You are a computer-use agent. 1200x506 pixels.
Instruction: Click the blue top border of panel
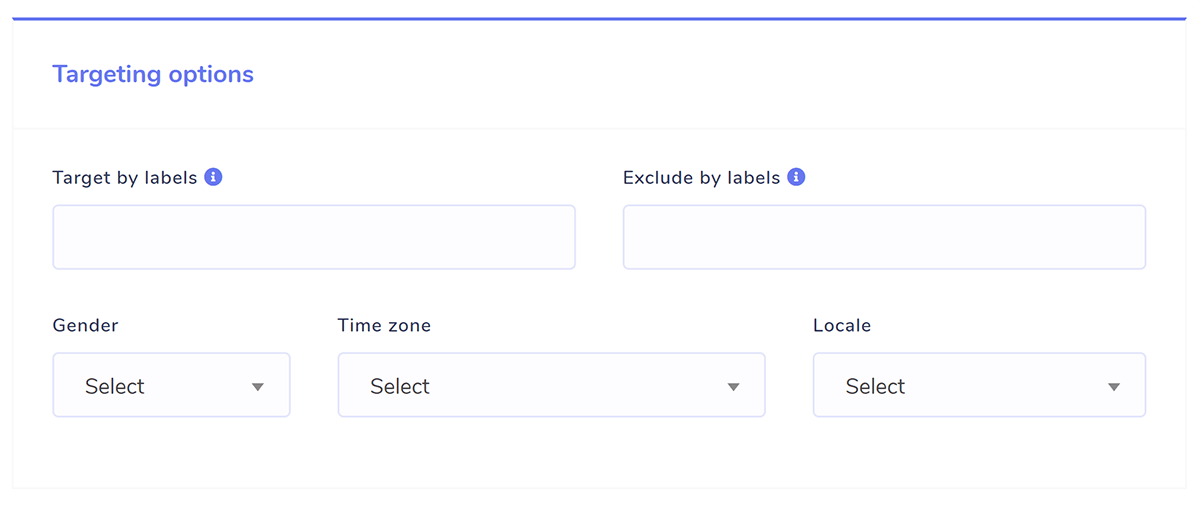(x=600, y=19)
